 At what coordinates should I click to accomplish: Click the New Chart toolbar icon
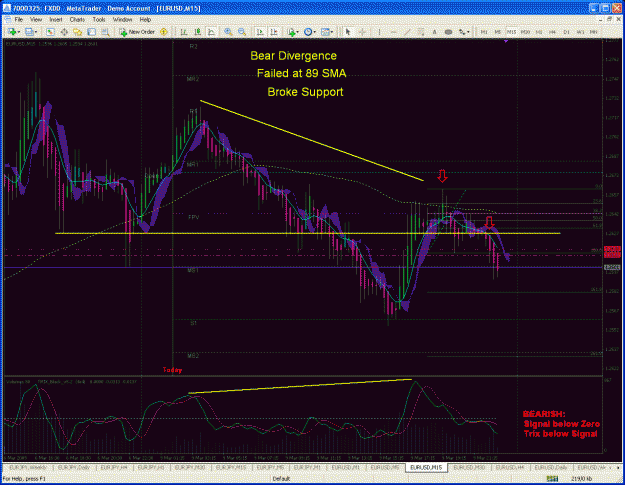pyautogui.click(x=12, y=32)
